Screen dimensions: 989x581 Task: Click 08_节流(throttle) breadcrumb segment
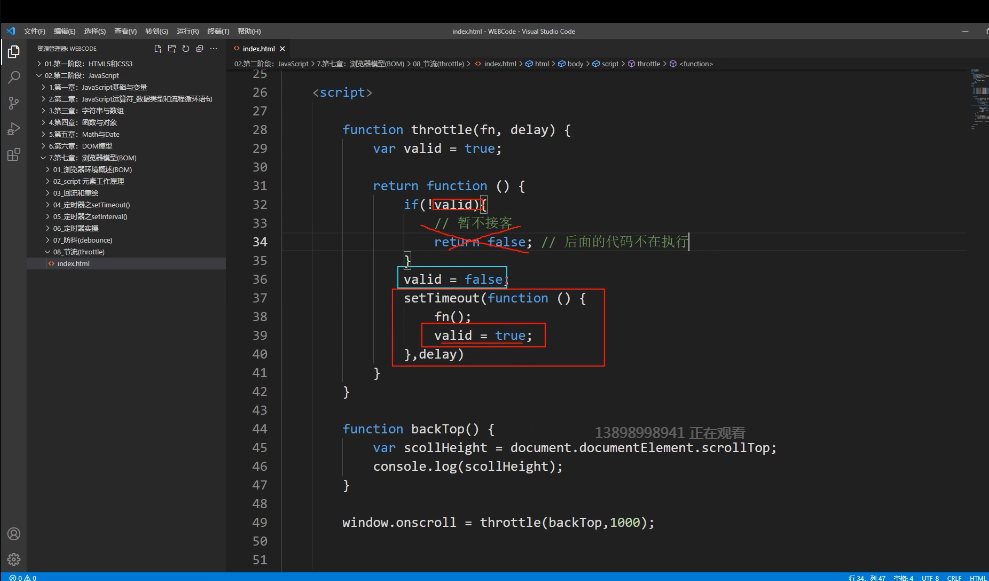point(438,64)
